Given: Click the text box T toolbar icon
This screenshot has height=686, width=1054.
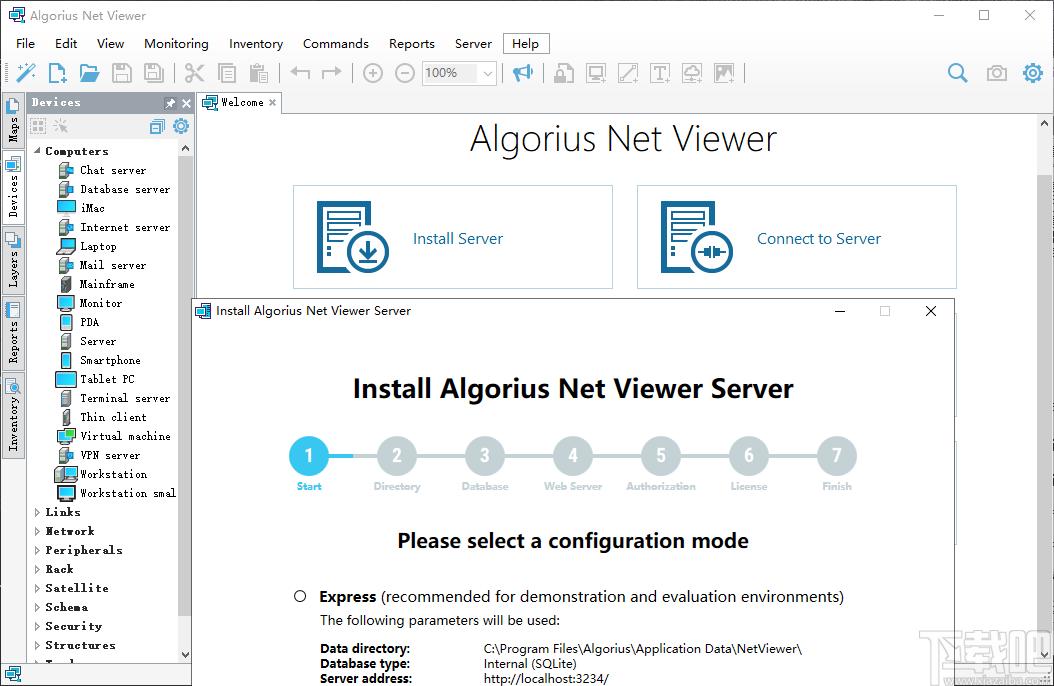Looking at the screenshot, I should click(660, 73).
